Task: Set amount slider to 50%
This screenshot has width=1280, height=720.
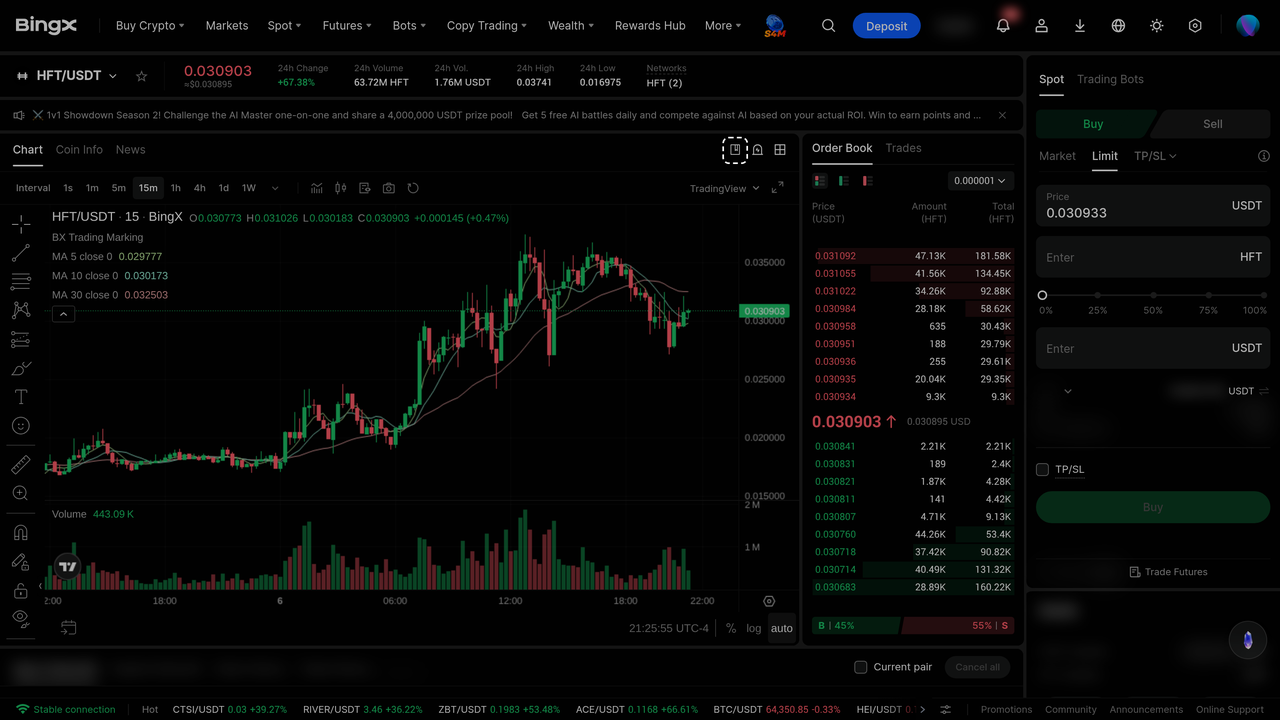Action: pos(1153,296)
